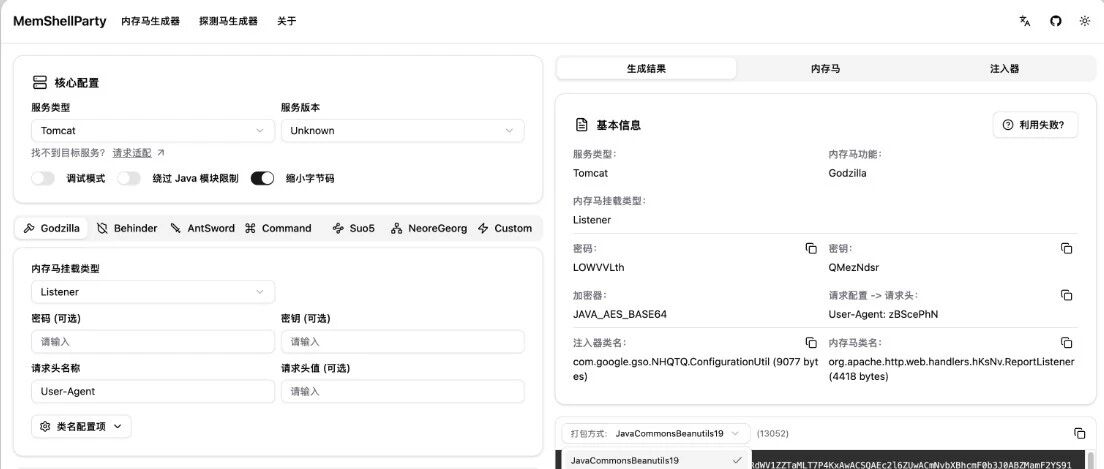
Task: Switch to the 注入器 tab
Action: (x=1005, y=69)
